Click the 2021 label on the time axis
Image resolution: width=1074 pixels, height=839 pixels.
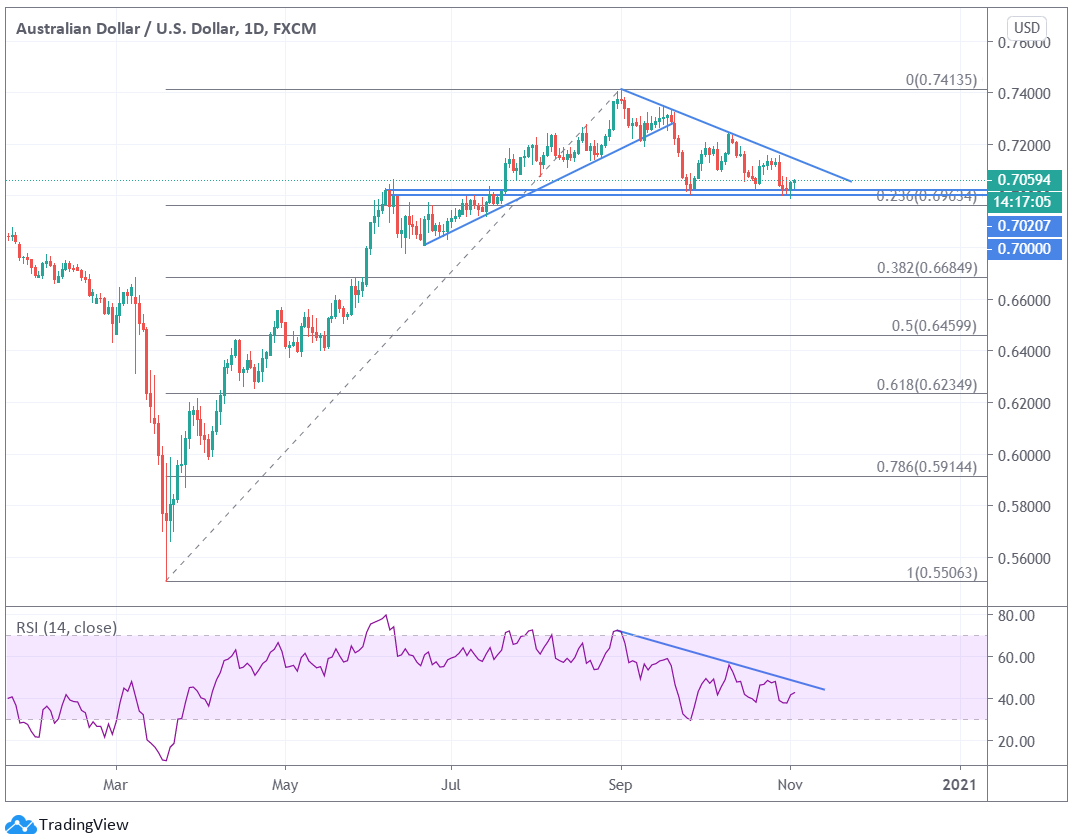tap(960, 786)
